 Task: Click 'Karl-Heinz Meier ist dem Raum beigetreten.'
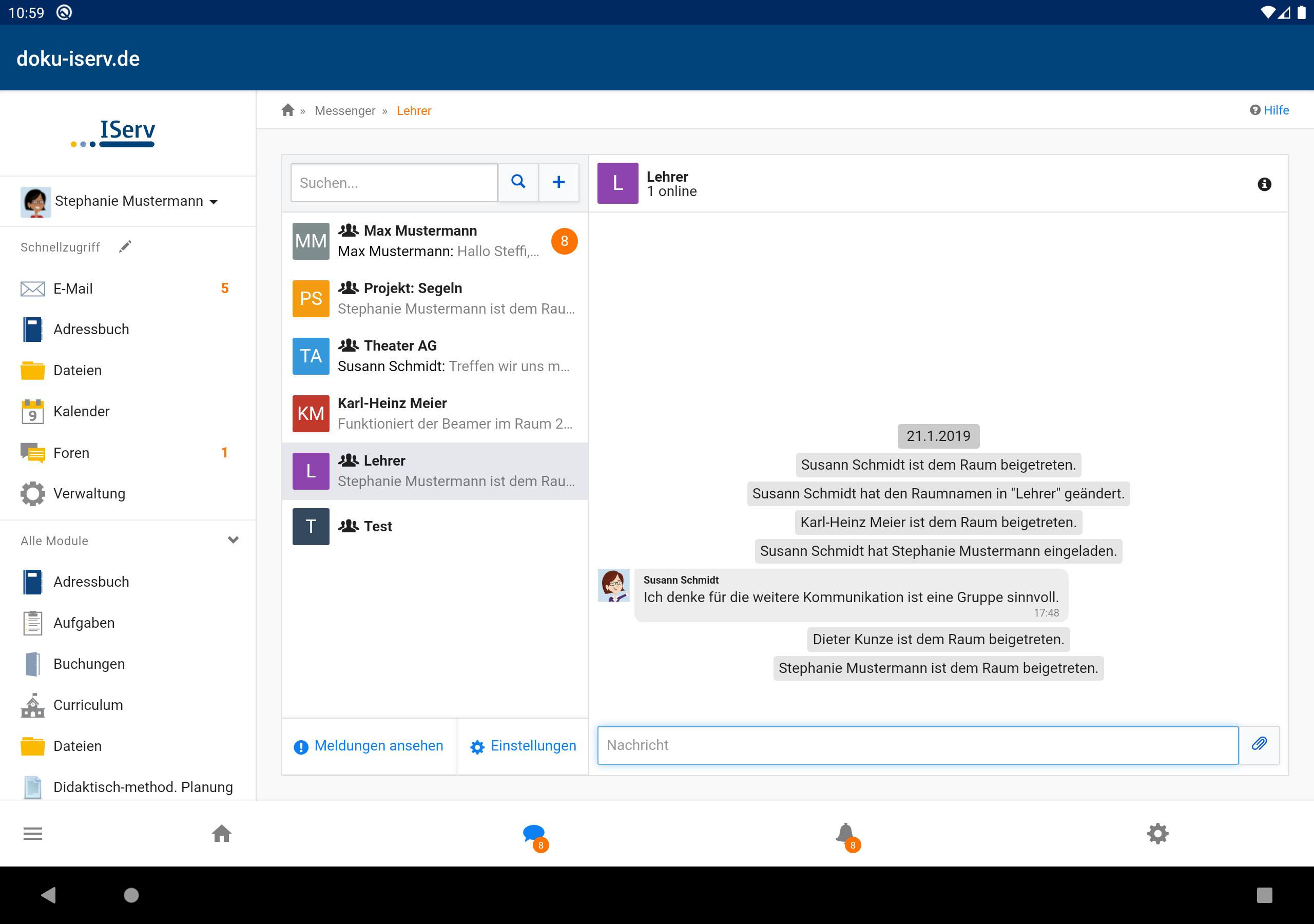point(938,522)
